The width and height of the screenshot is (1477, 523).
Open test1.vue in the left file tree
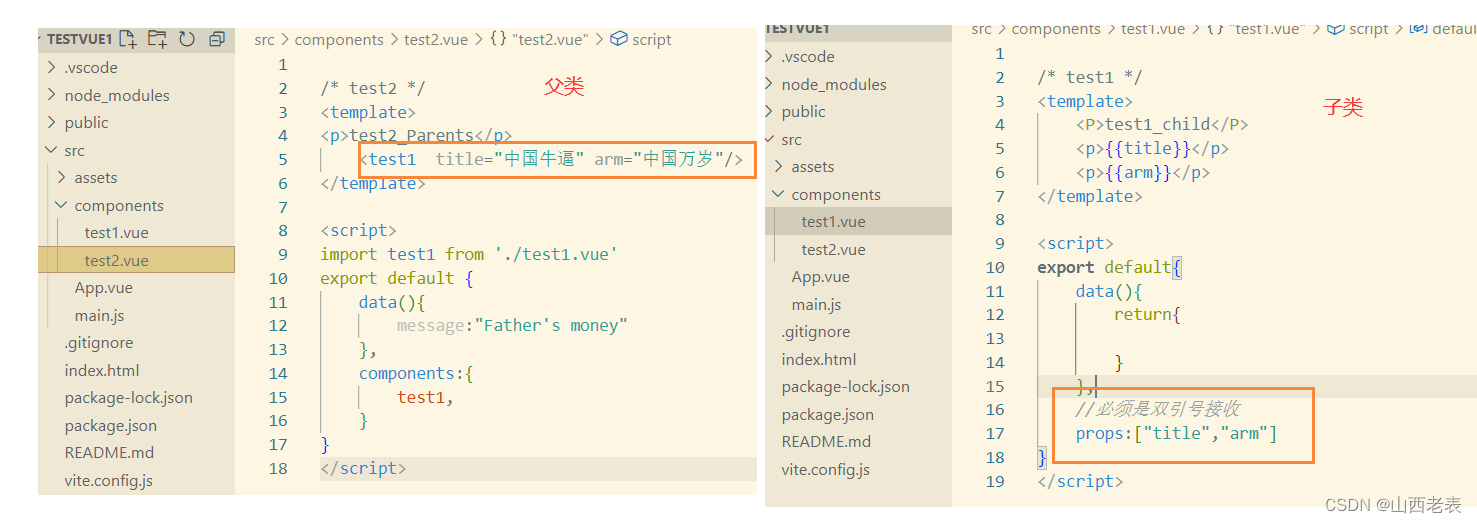coord(116,233)
